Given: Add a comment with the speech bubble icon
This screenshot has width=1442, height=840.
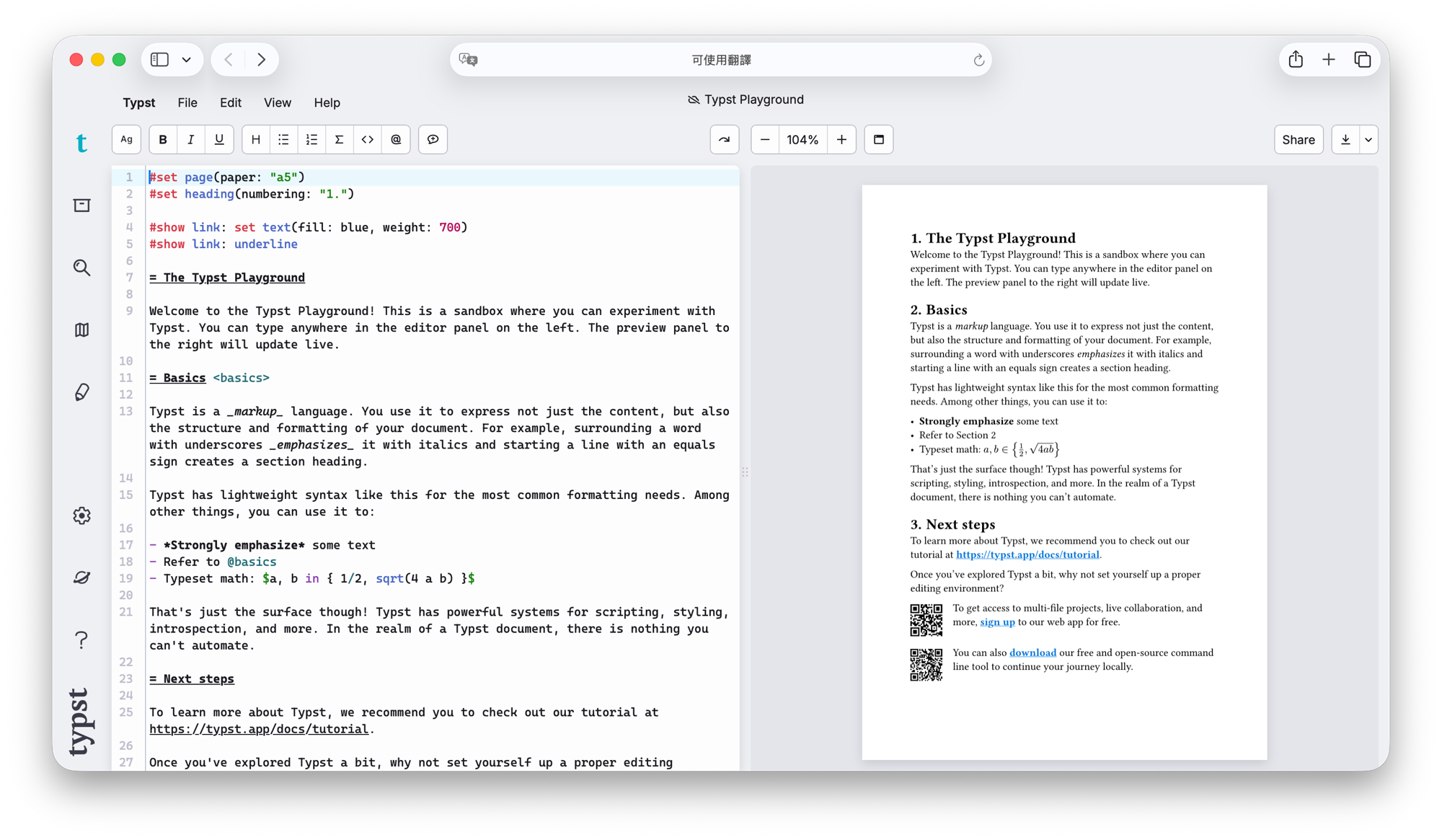Looking at the screenshot, I should (x=433, y=140).
